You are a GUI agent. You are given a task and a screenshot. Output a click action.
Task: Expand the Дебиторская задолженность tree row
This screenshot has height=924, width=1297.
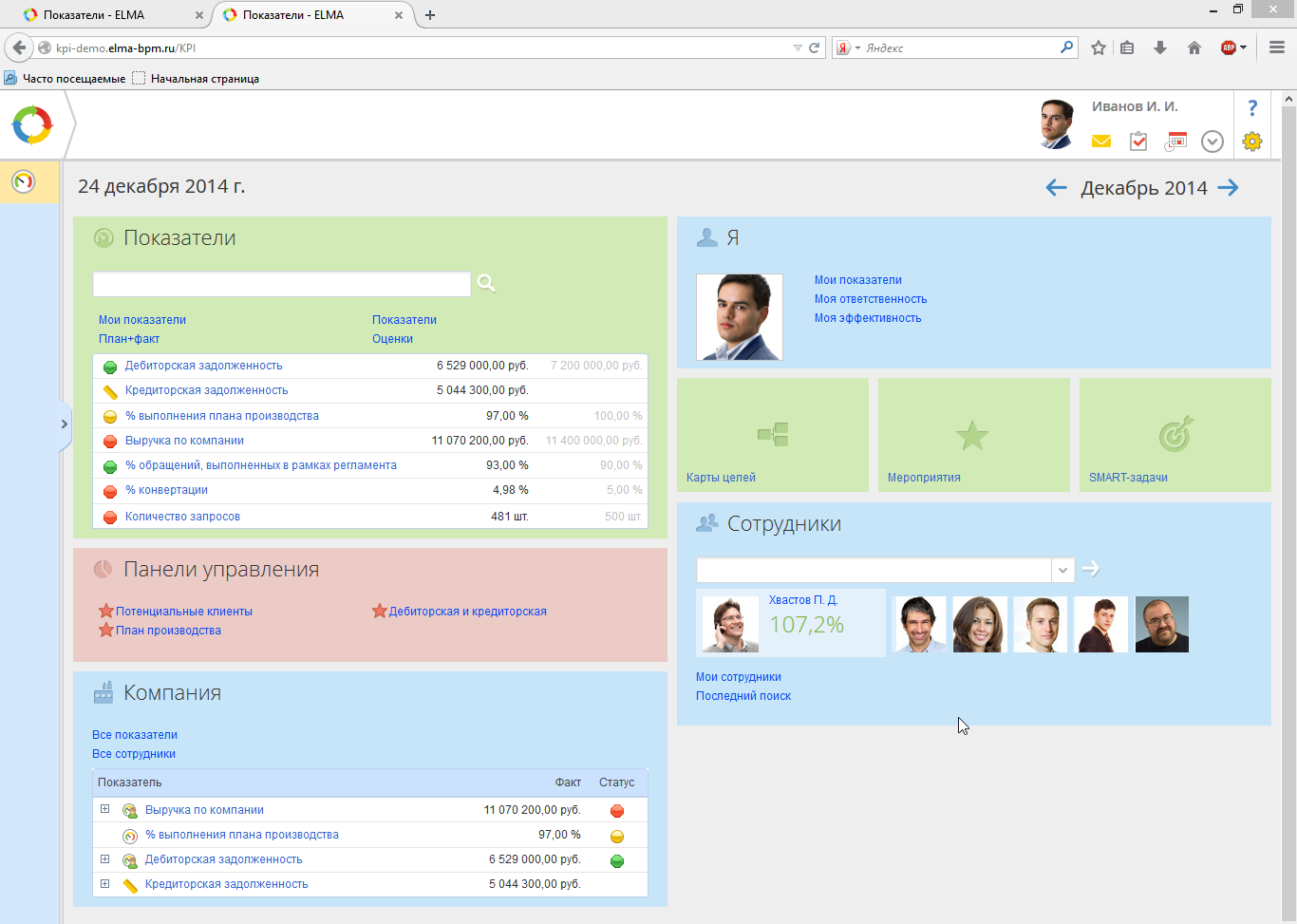(104, 858)
